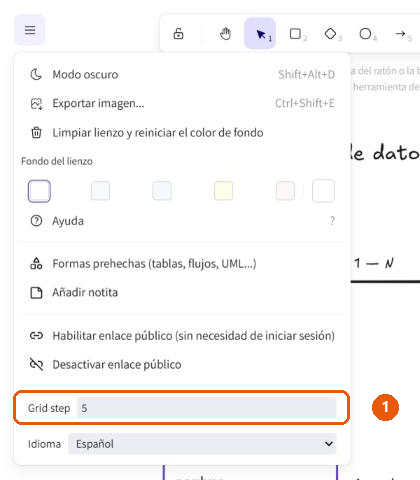The width and height of the screenshot is (420, 480).
Task: Select the white canvas background swatch
Action: tap(39, 191)
